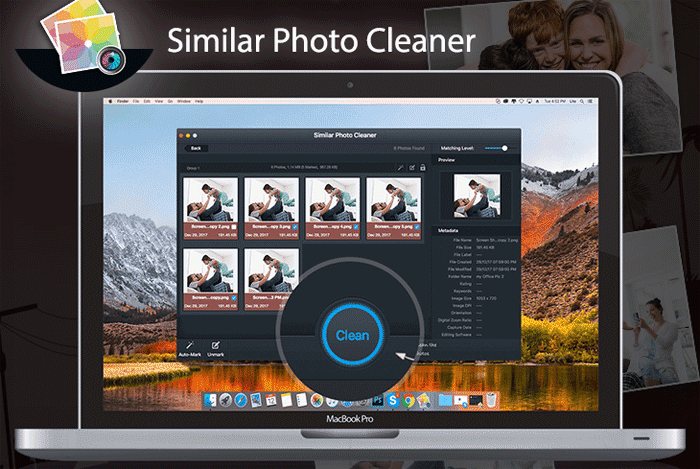
Task: Click the Group 1 auto-mark wand icon
Action: [400, 168]
